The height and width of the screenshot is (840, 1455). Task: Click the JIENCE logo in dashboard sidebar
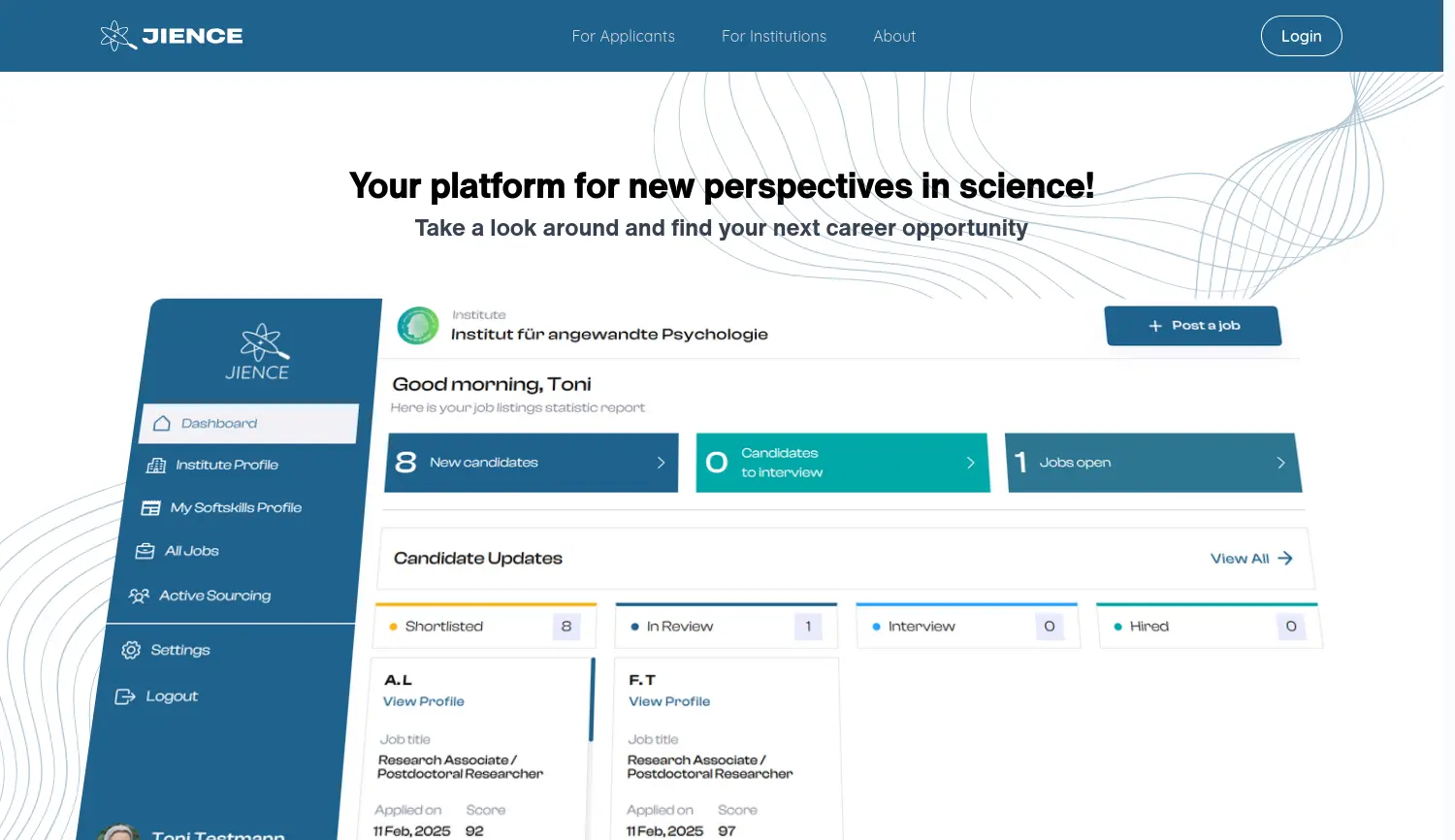[x=259, y=352]
